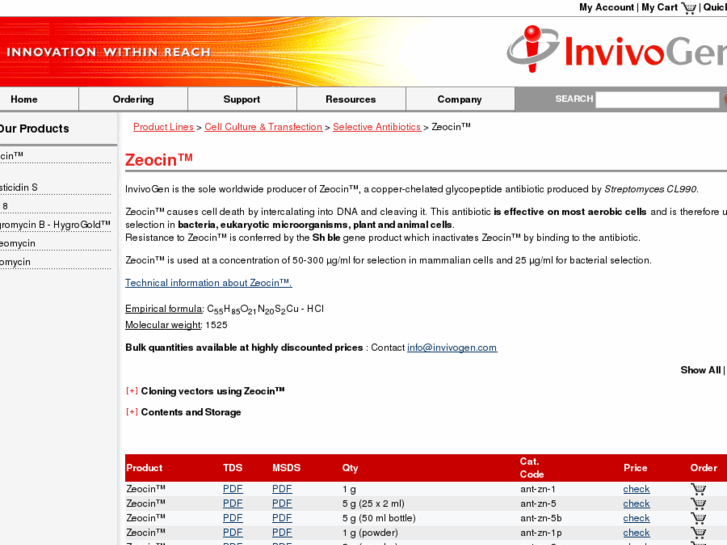
Task: Open the Ordering menu
Action: click(x=133, y=99)
